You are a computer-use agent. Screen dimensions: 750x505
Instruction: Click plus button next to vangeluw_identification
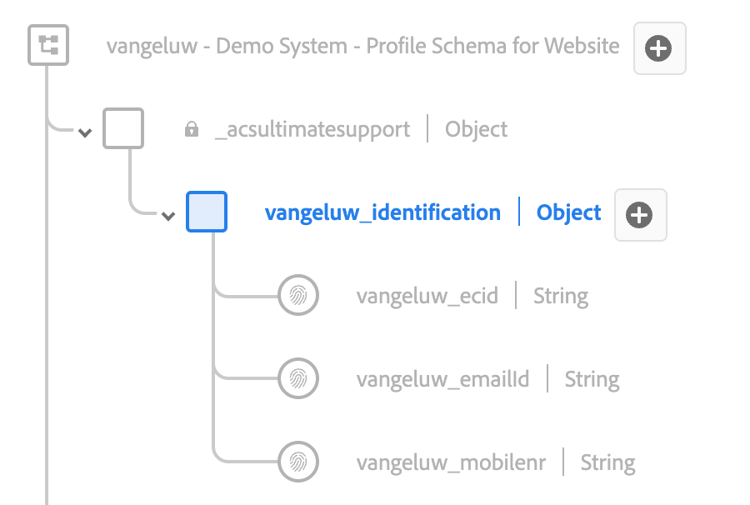[639, 214]
